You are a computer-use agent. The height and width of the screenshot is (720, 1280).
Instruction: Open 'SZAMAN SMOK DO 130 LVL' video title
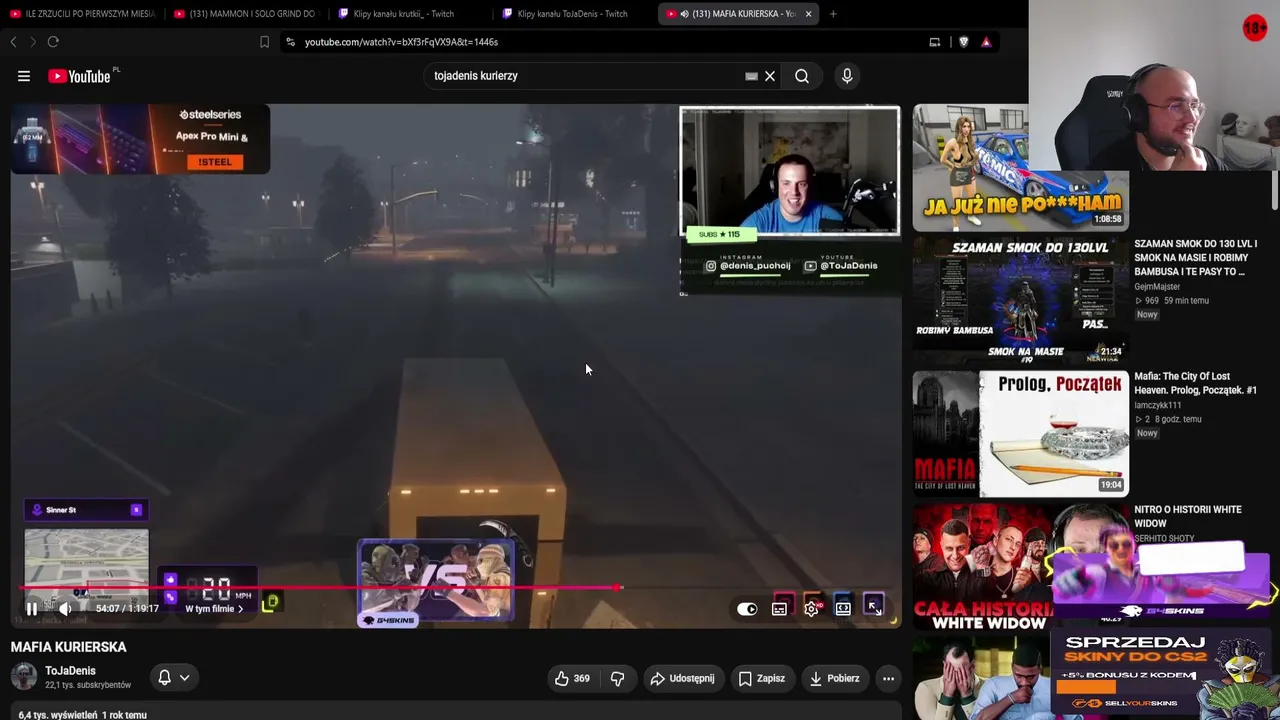[x=1195, y=258]
